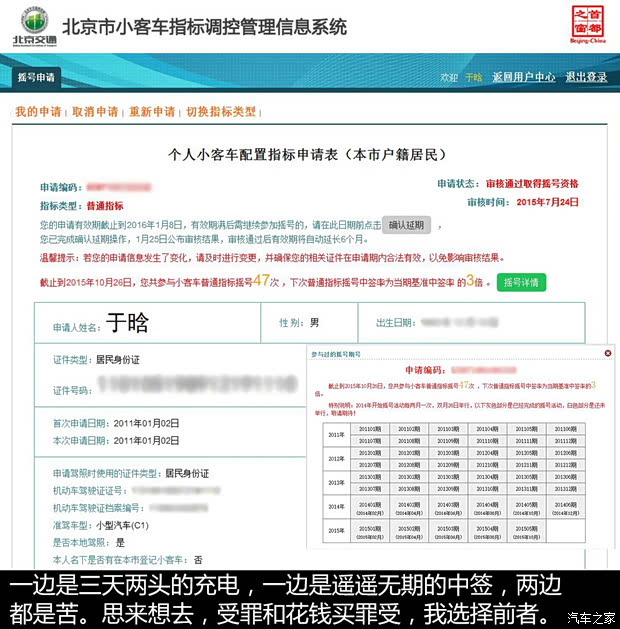Click the 2015年 row header in popup

point(336,531)
